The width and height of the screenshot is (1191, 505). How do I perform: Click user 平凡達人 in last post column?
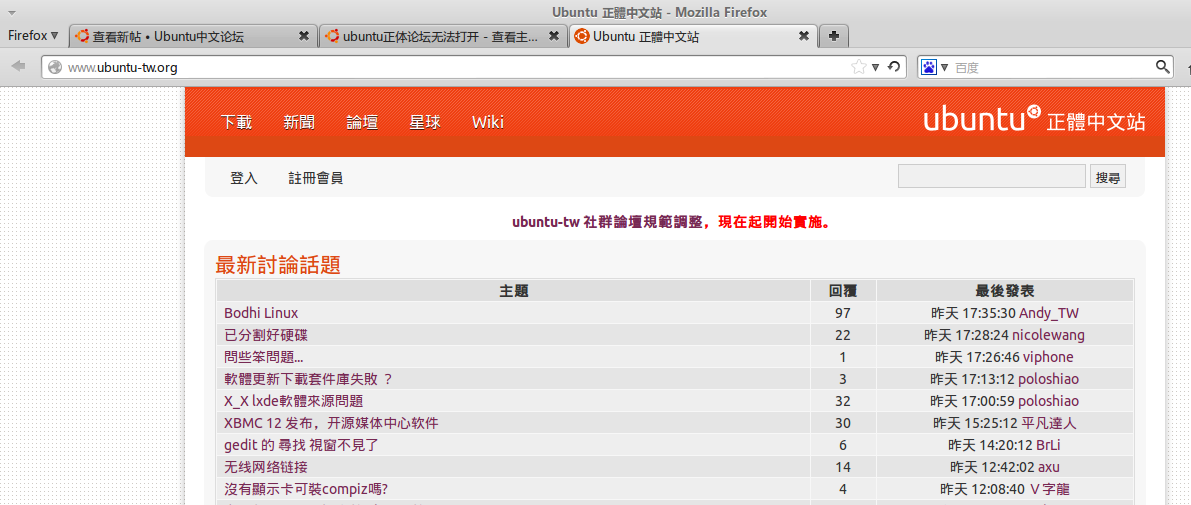click(x=1049, y=423)
